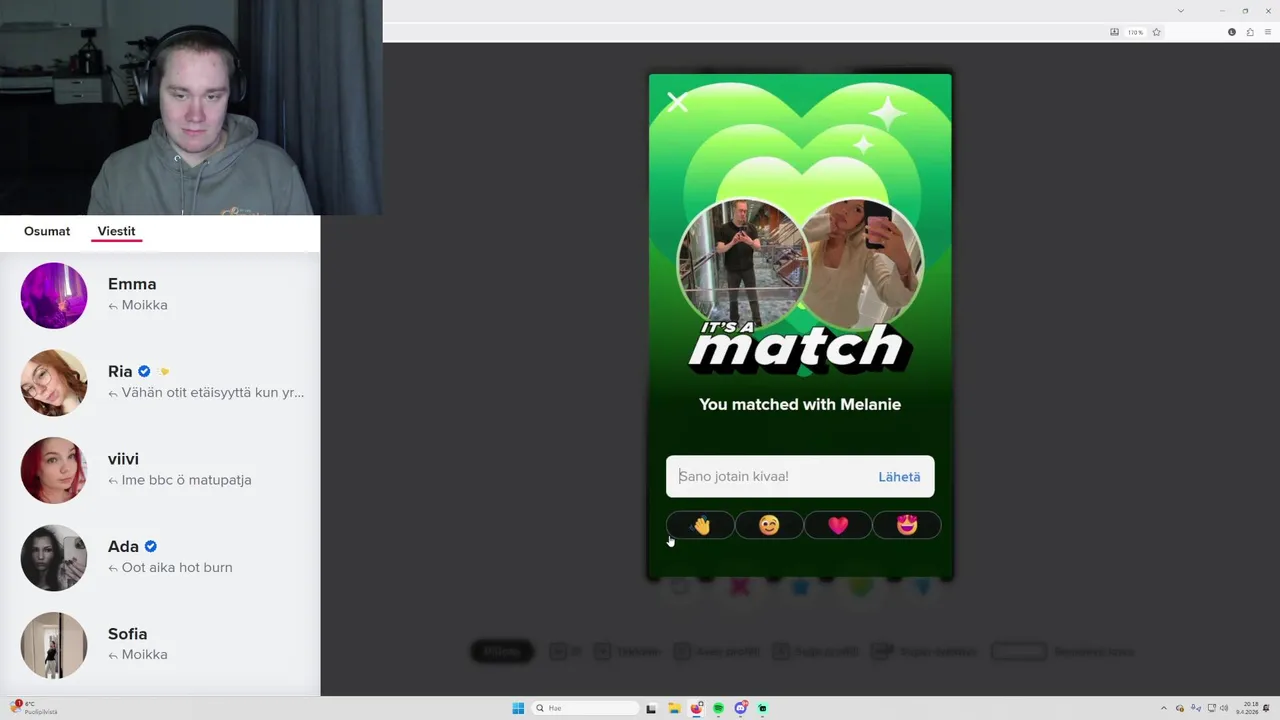Click the Lähetä send button
This screenshot has width=1280, height=720.
[x=899, y=477]
